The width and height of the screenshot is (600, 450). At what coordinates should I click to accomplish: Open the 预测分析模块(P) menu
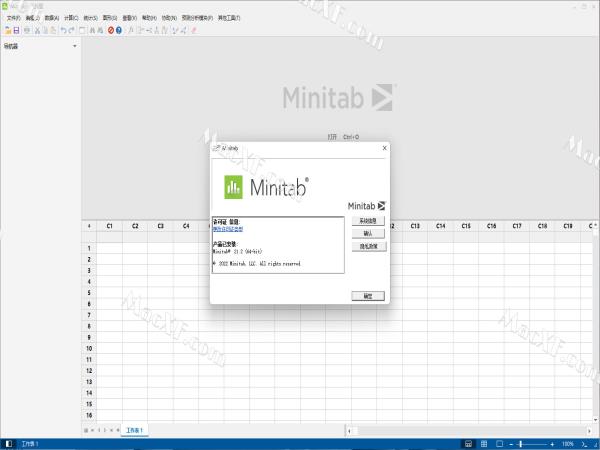197,18
